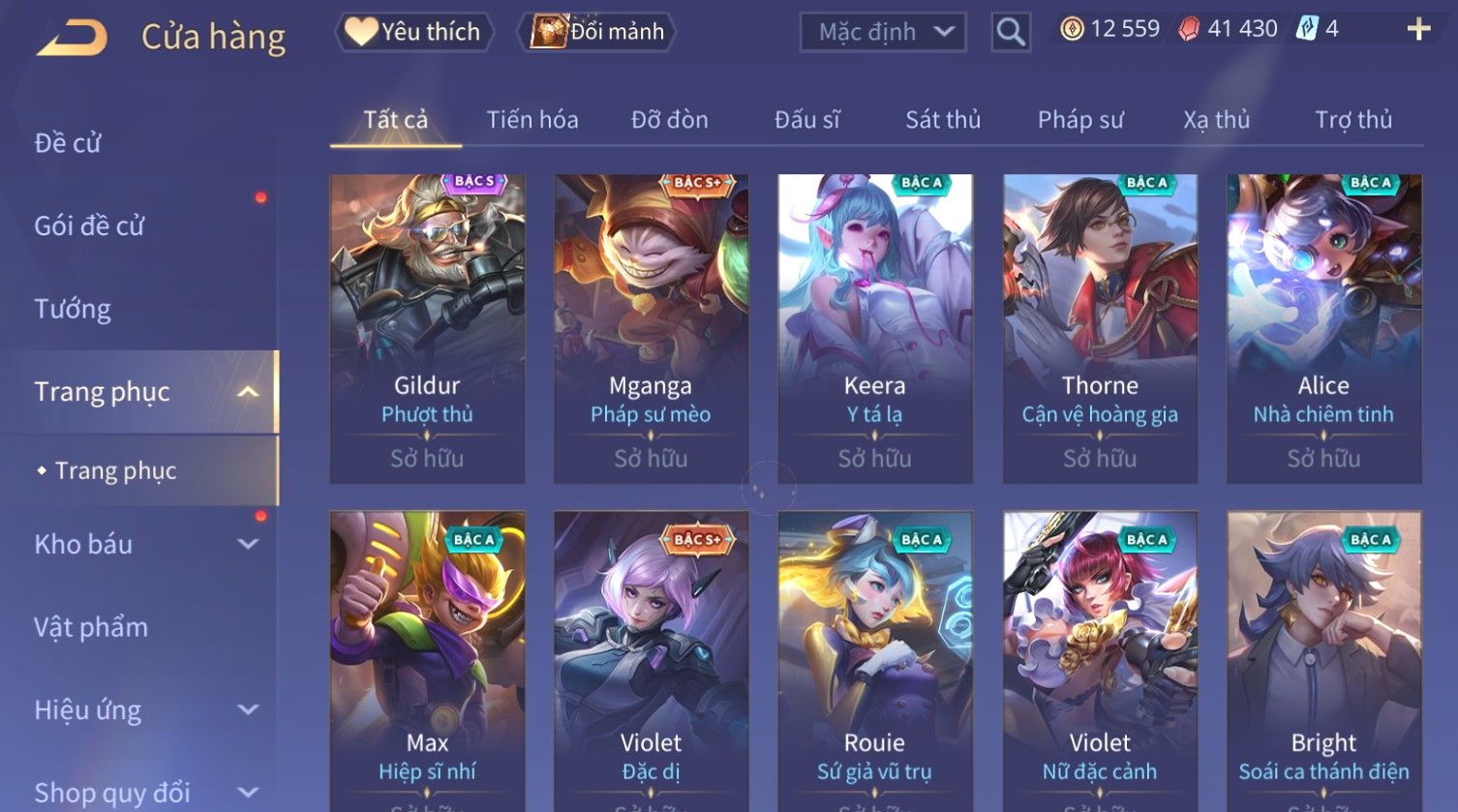Select the Pháp sư category tab
This screenshot has height=812, width=1458.
[1080, 120]
